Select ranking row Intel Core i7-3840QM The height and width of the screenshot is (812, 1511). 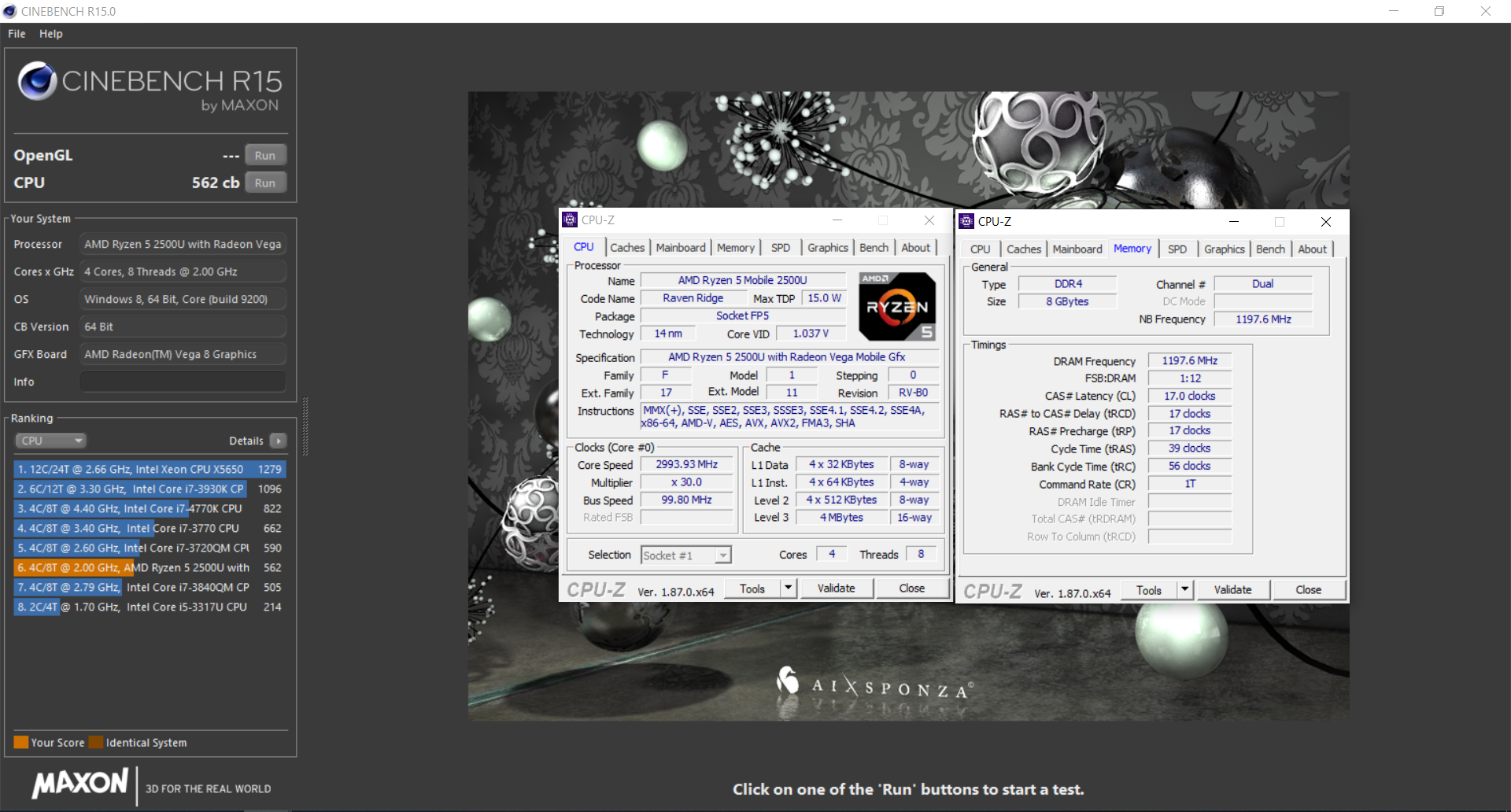pos(150,587)
